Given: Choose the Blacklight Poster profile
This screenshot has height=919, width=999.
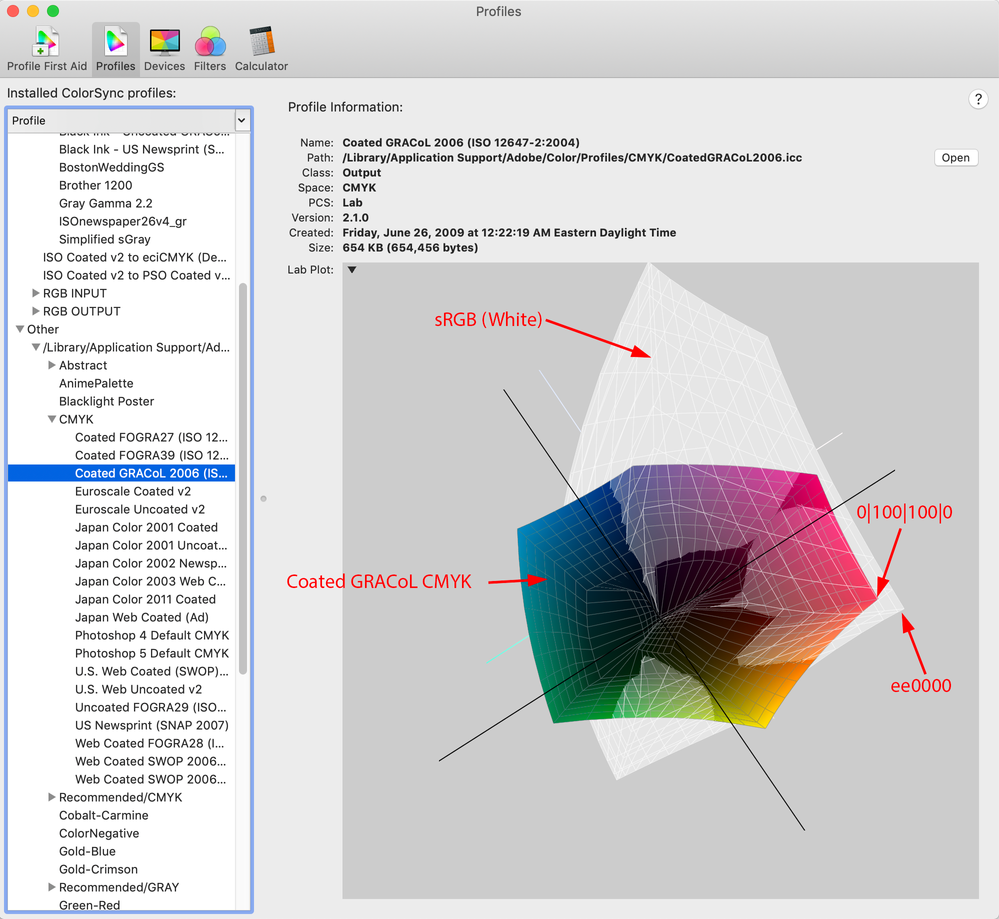Looking at the screenshot, I should tap(106, 402).
